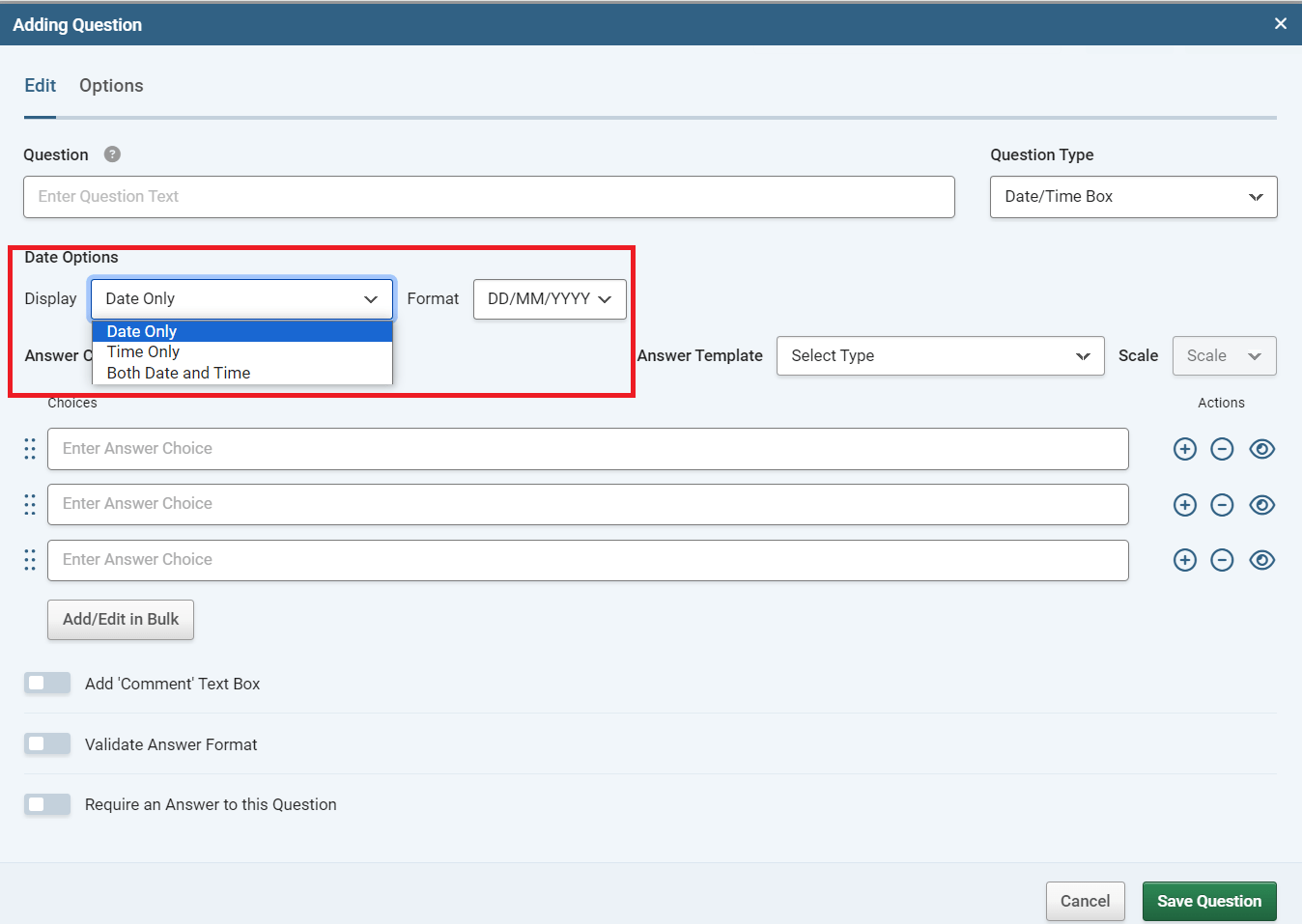
Task: Switch to the Options tab
Action: tap(111, 86)
